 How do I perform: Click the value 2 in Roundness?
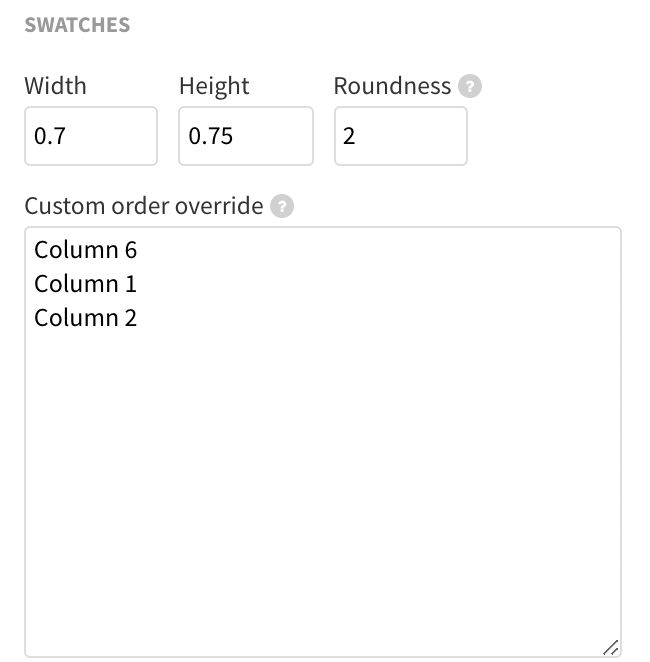349,136
